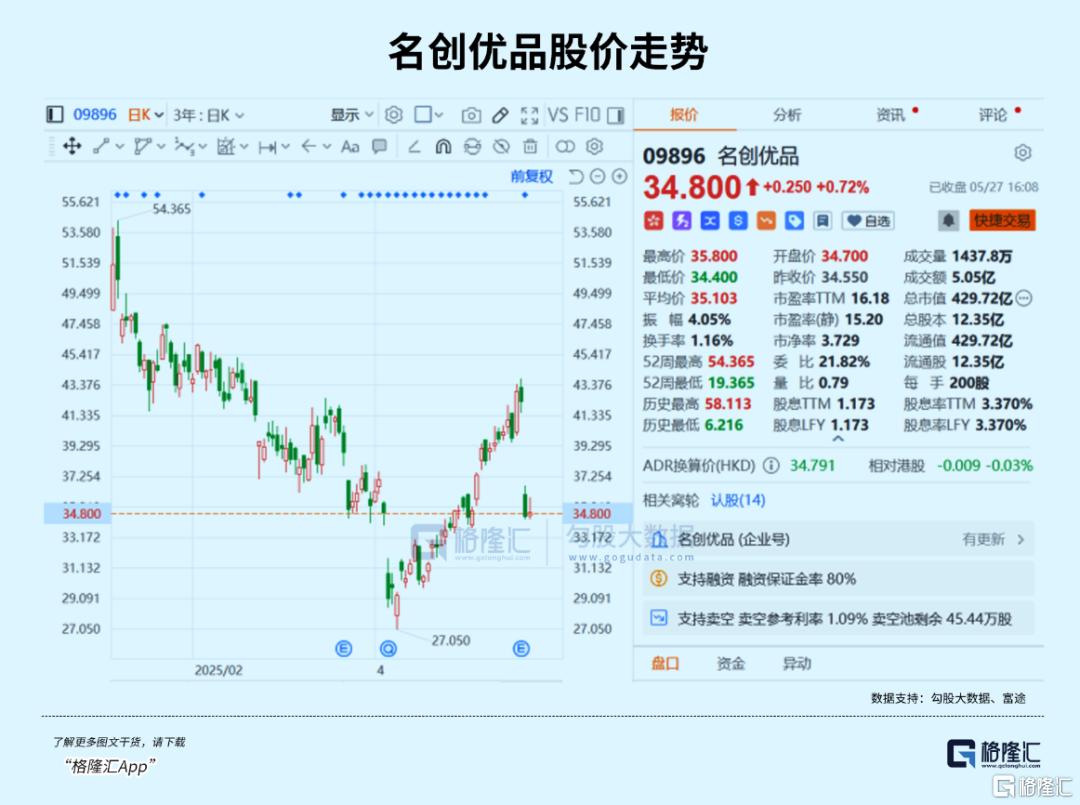
Task: Click the blue dollar badge icon
Action: click(x=738, y=220)
